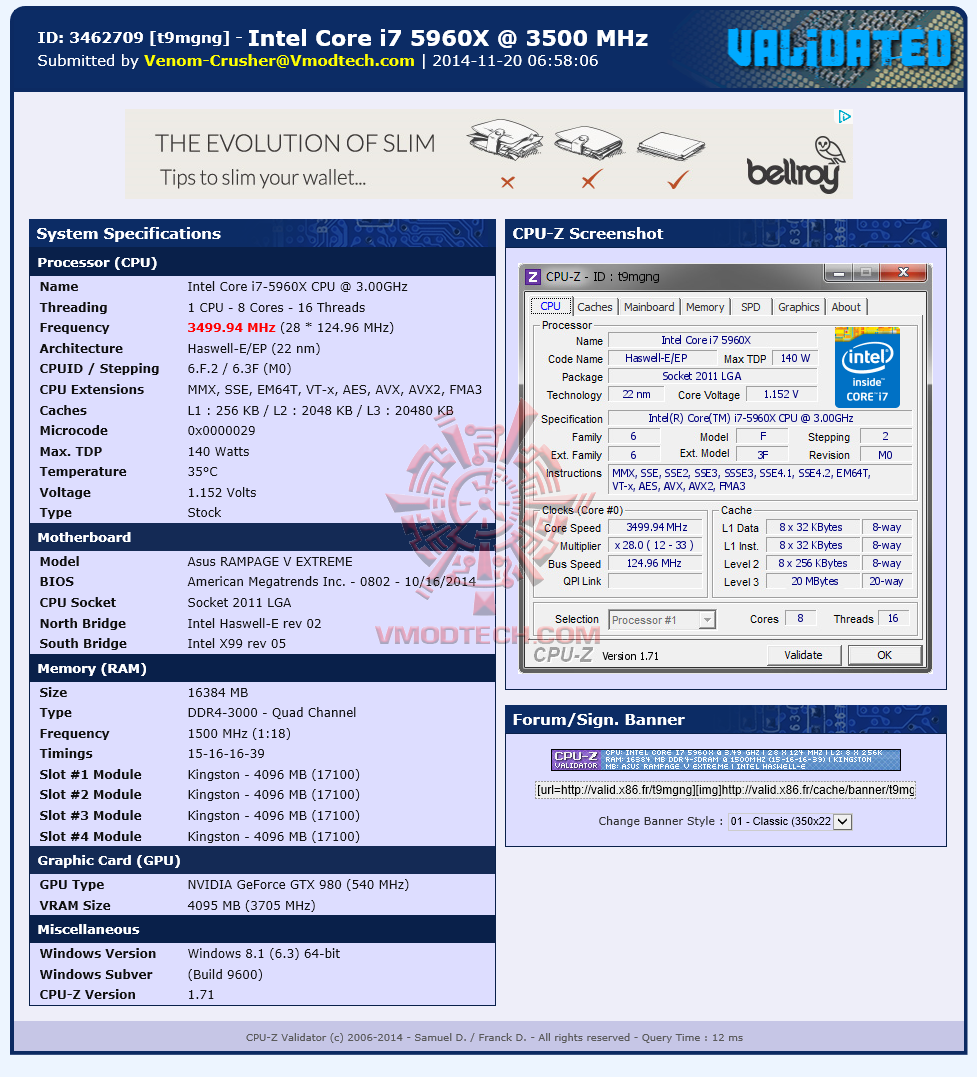This screenshot has height=1077, width=977.
Task: Click the South Bridge Intel X99 rev 05
Action: 236,644
